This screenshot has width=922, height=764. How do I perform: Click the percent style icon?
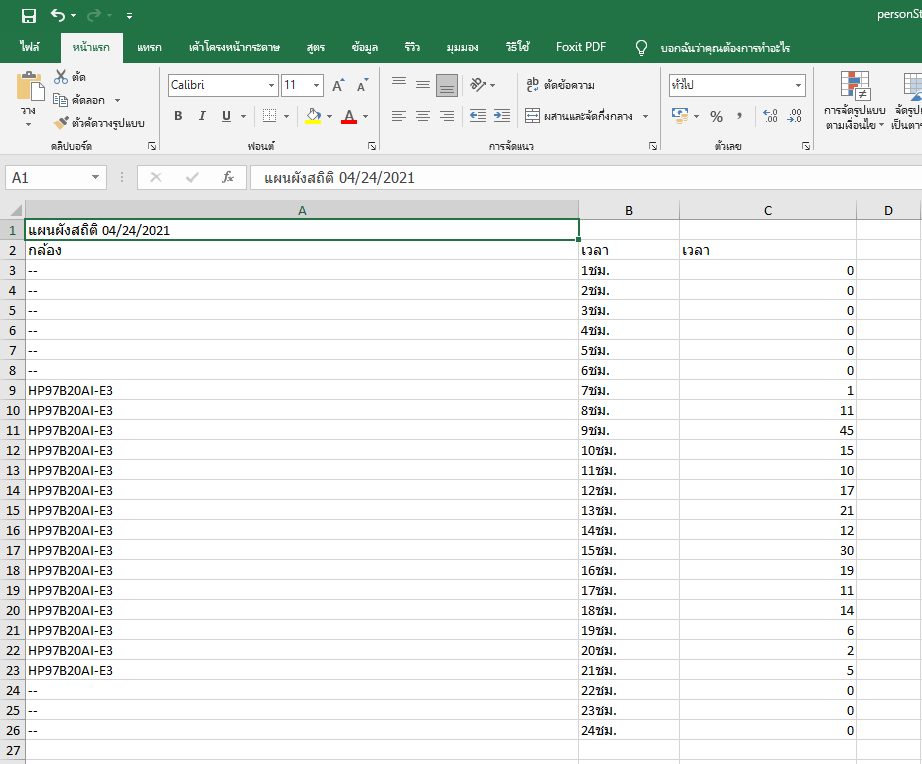pos(716,117)
